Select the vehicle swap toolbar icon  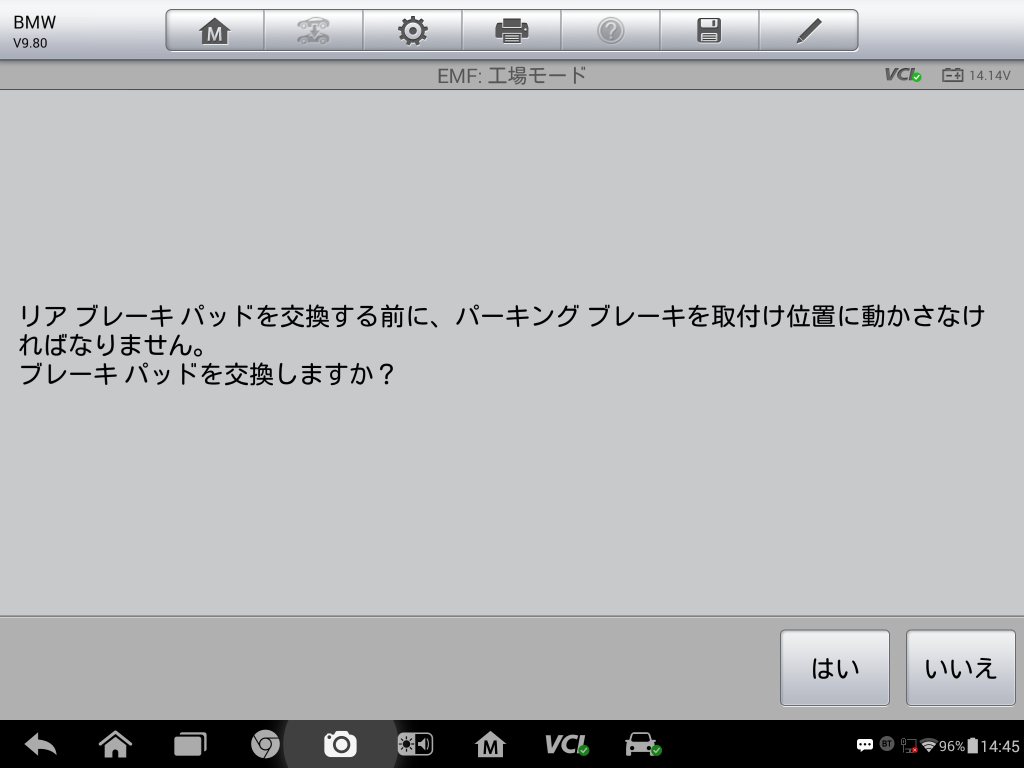pyautogui.click(x=313, y=31)
